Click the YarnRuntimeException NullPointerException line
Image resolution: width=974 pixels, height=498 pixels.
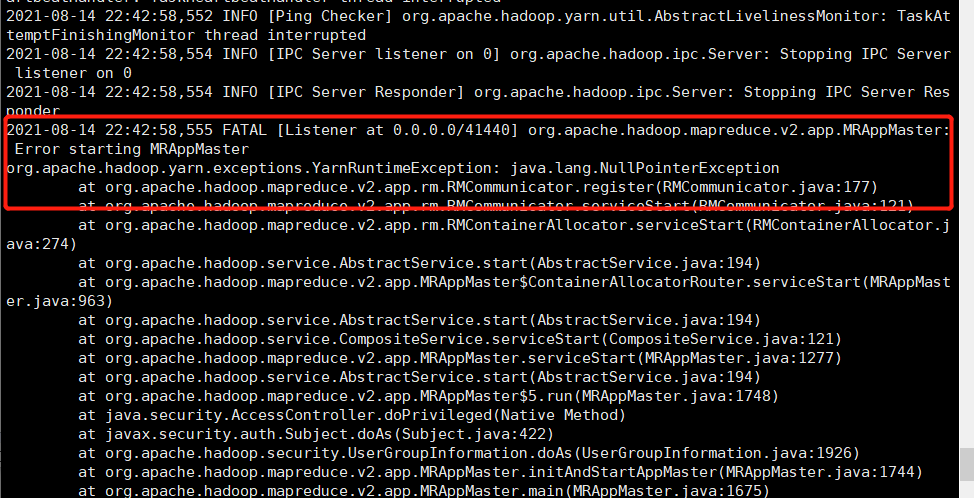pos(393,168)
